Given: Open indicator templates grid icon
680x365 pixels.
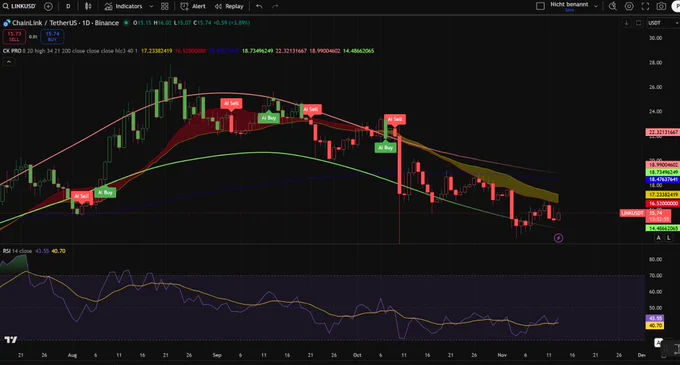Looking at the screenshot, I should coord(165,6).
